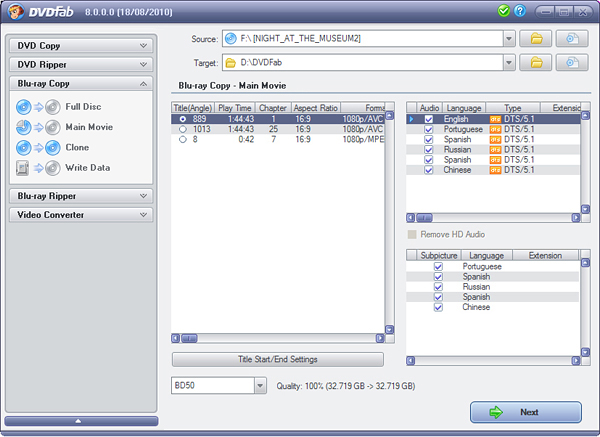Click the DTS icon on the Chinese audio row
Viewport: 600px width, 437px height.
[x=495, y=170]
